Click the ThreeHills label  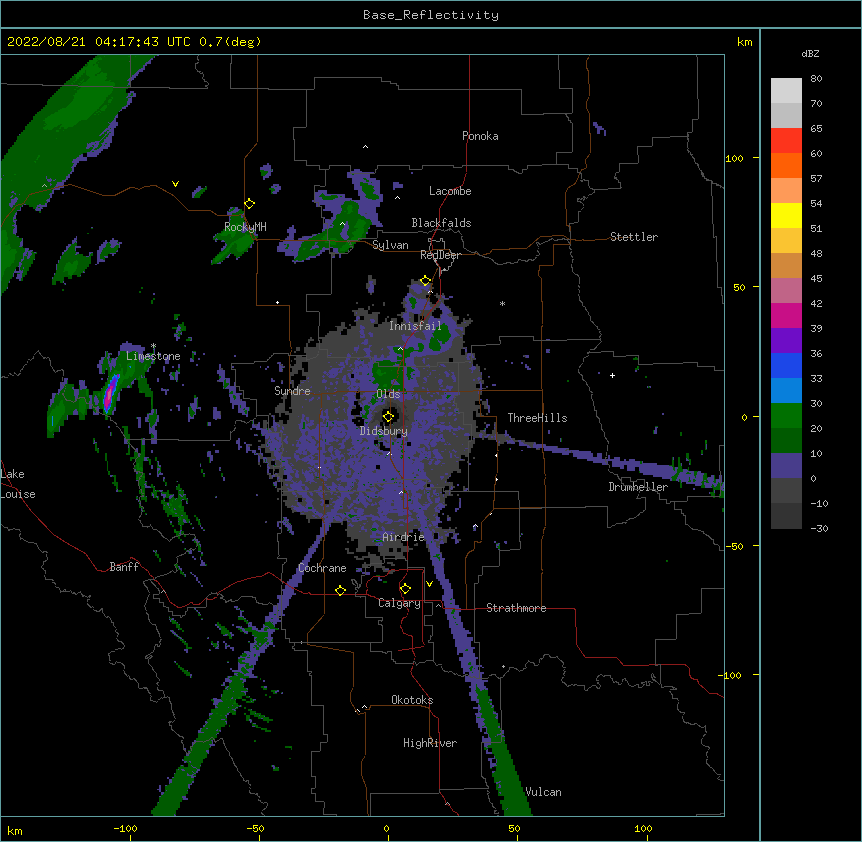click(x=537, y=418)
